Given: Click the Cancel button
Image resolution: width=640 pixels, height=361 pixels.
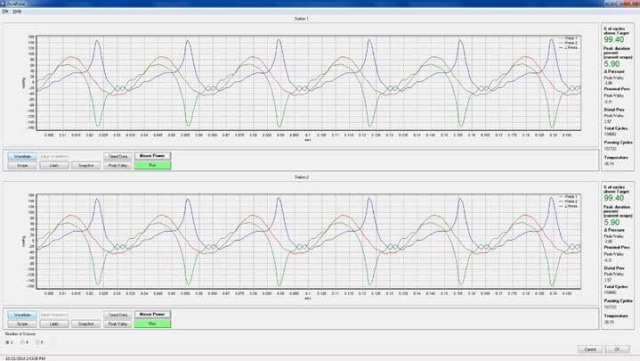Looking at the screenshot, I should pyautogui.click(x=590, y=349).
